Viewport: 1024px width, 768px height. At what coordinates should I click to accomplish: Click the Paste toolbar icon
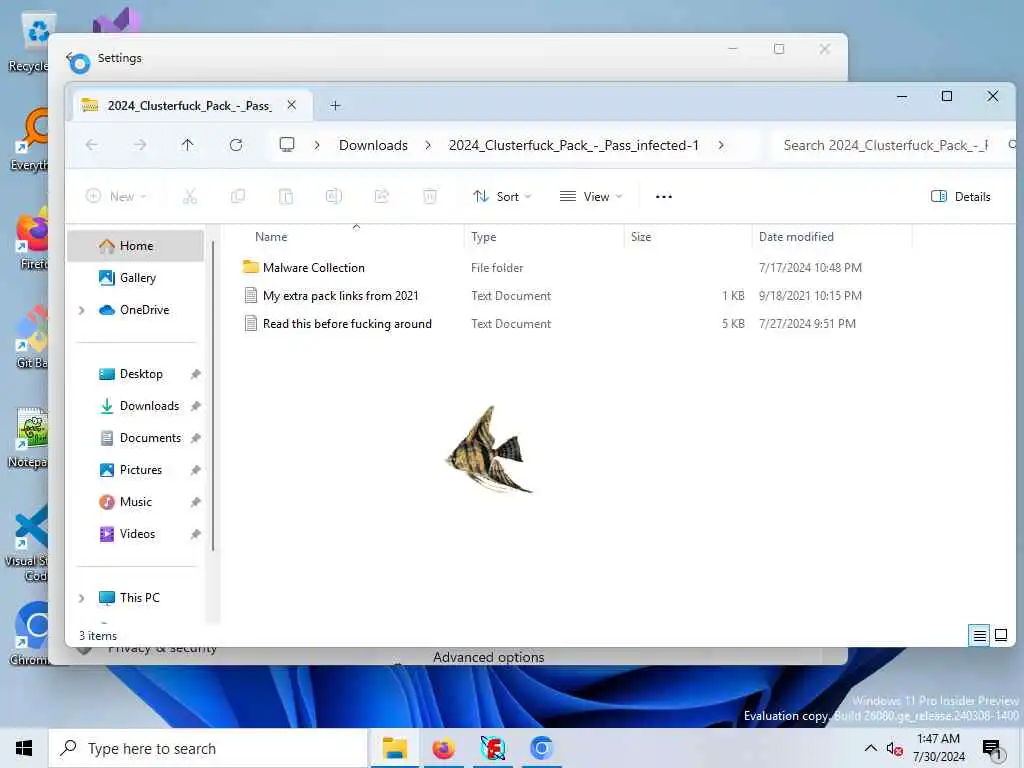coord(285,197)
